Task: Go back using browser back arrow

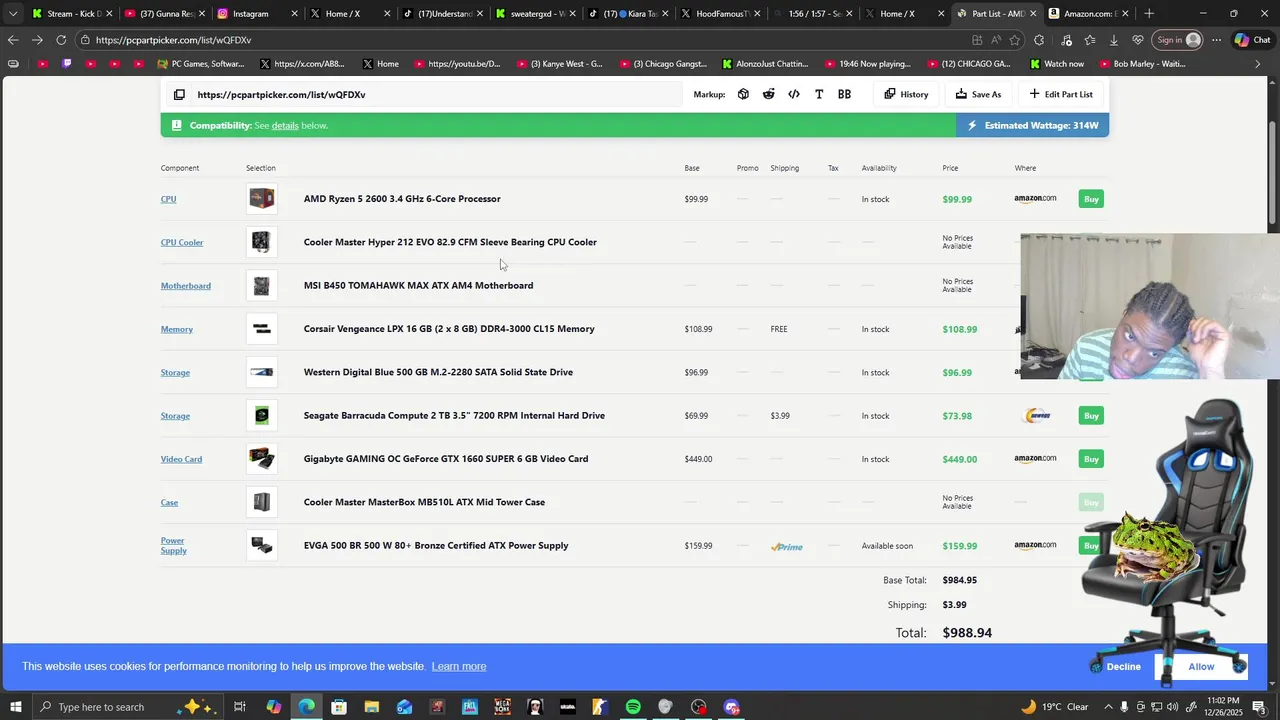Action: click(13, 40)
